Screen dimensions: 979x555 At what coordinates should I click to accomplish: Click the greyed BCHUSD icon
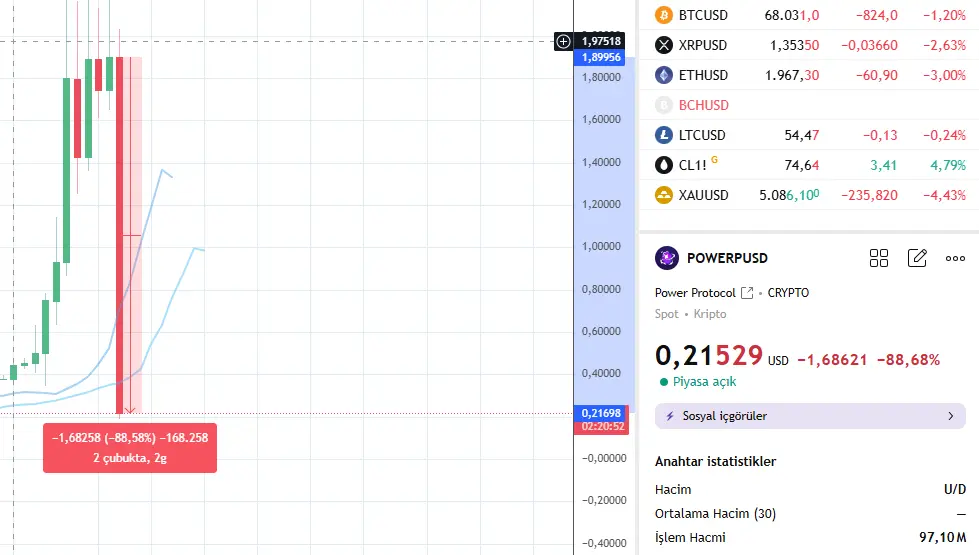coord(664,105)
